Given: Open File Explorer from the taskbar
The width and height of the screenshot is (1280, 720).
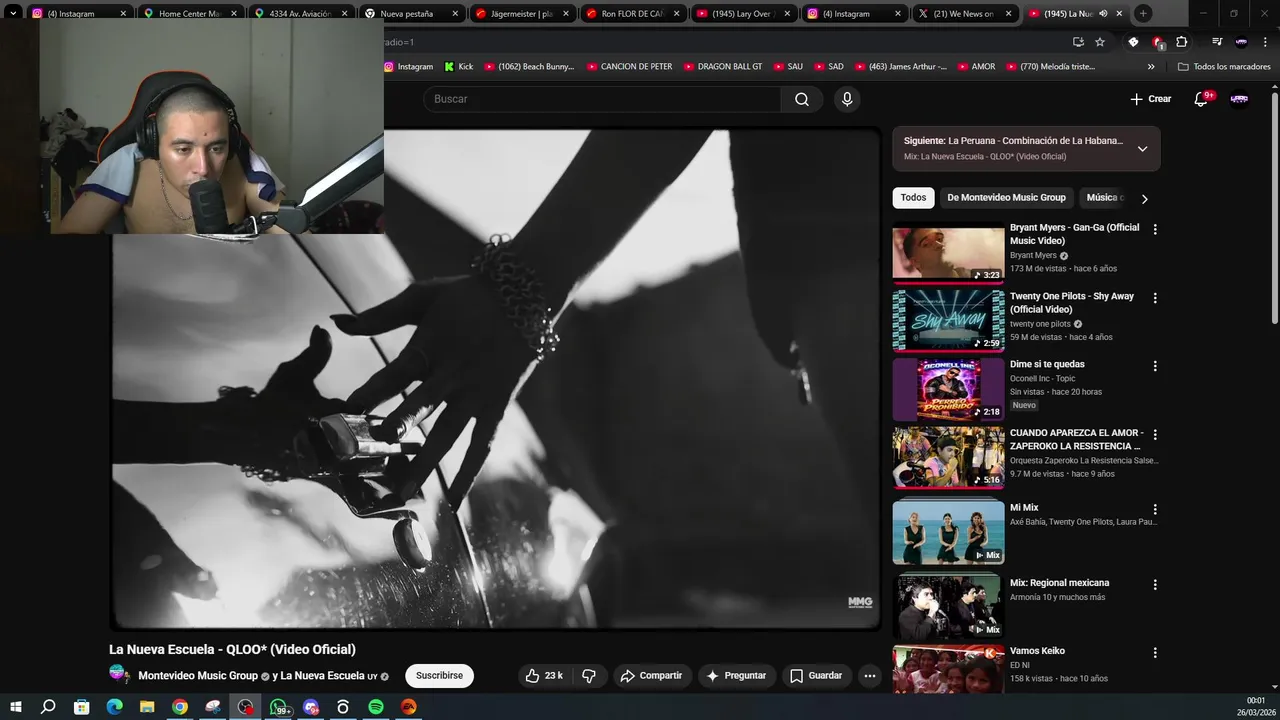Looking at the screenshot, I should [147, 707].
